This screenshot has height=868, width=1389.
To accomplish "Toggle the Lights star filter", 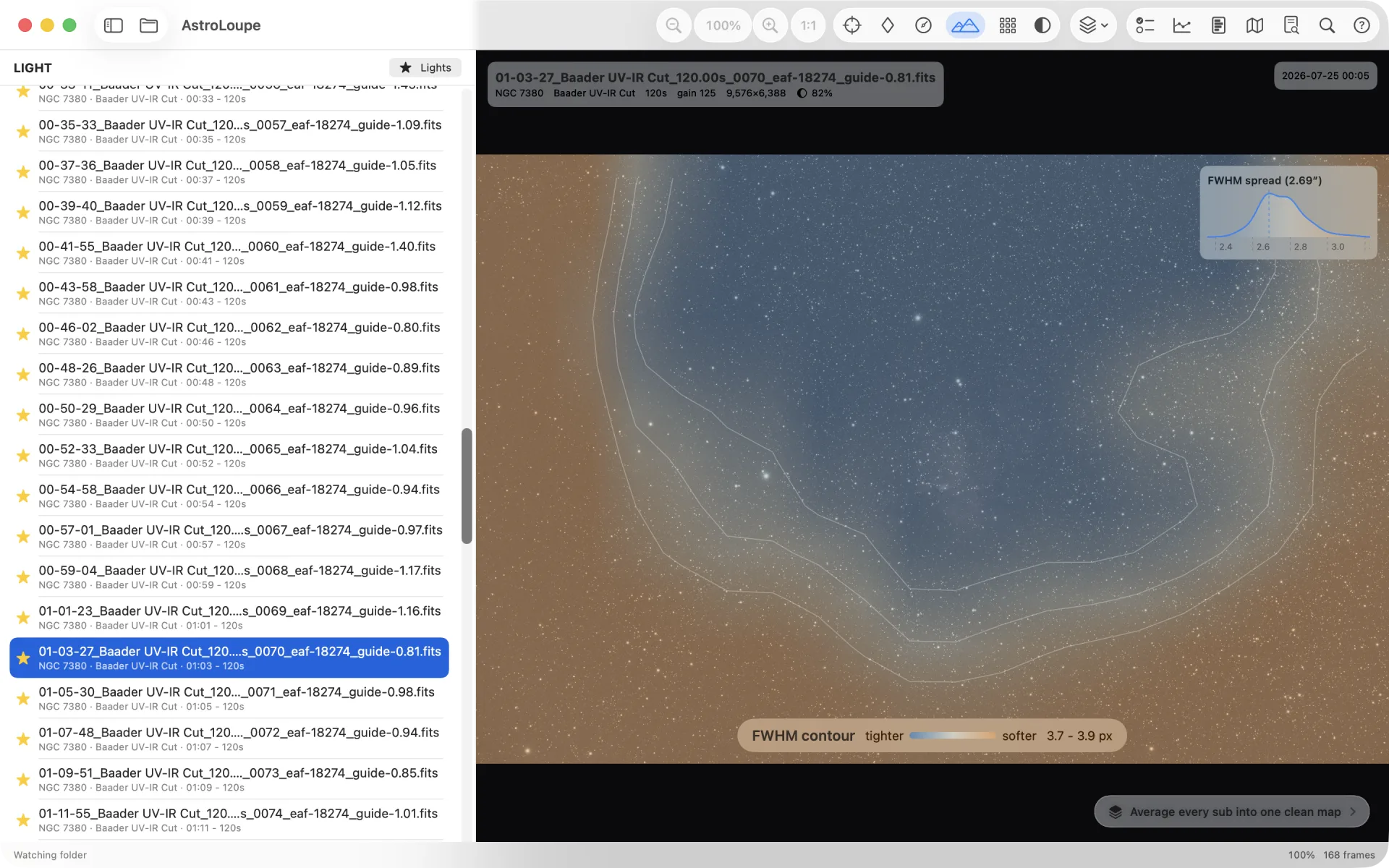I will [425, 67].
